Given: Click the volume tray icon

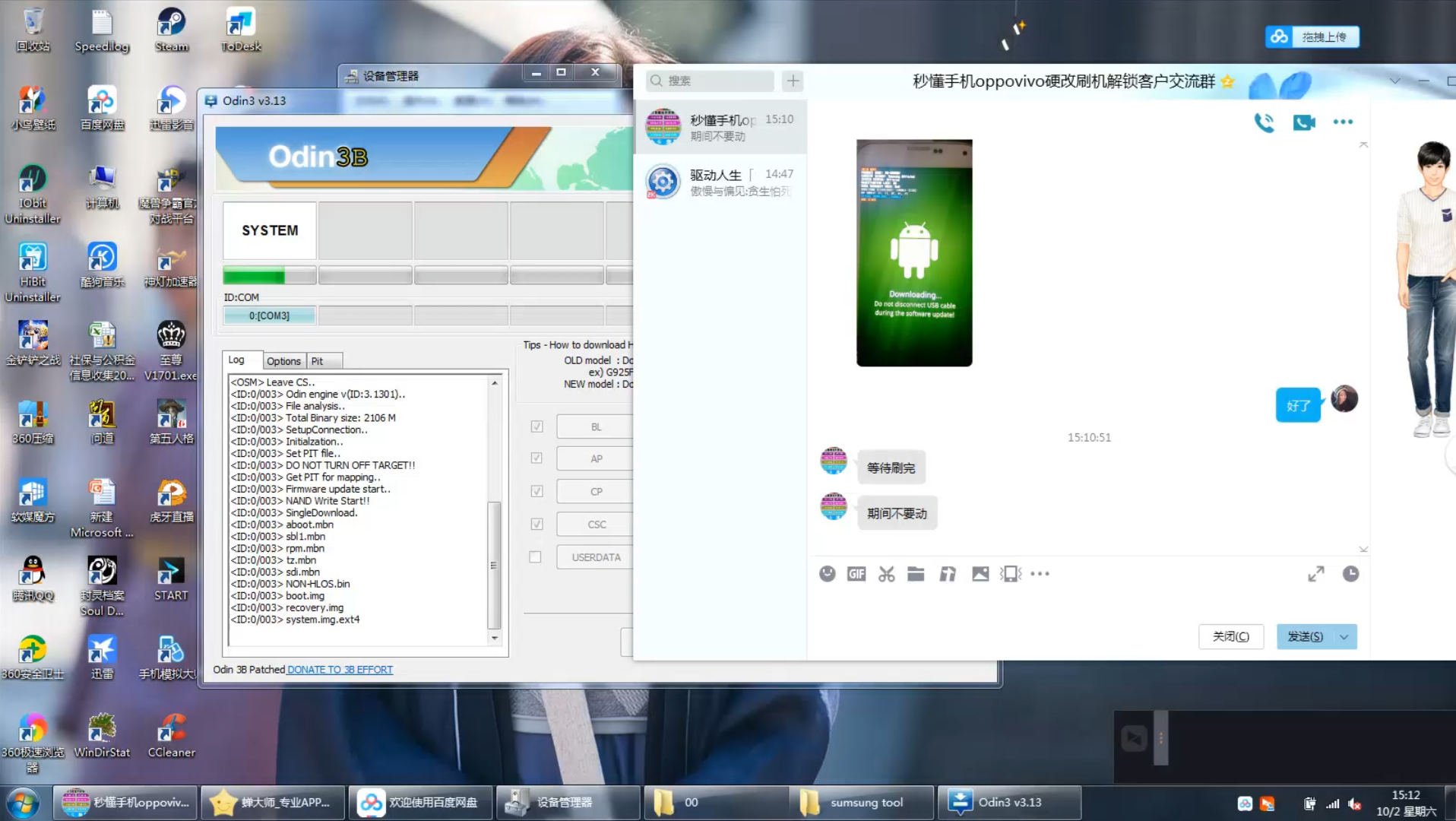Looking at the screenshot, I should (x=1354, y=804).
